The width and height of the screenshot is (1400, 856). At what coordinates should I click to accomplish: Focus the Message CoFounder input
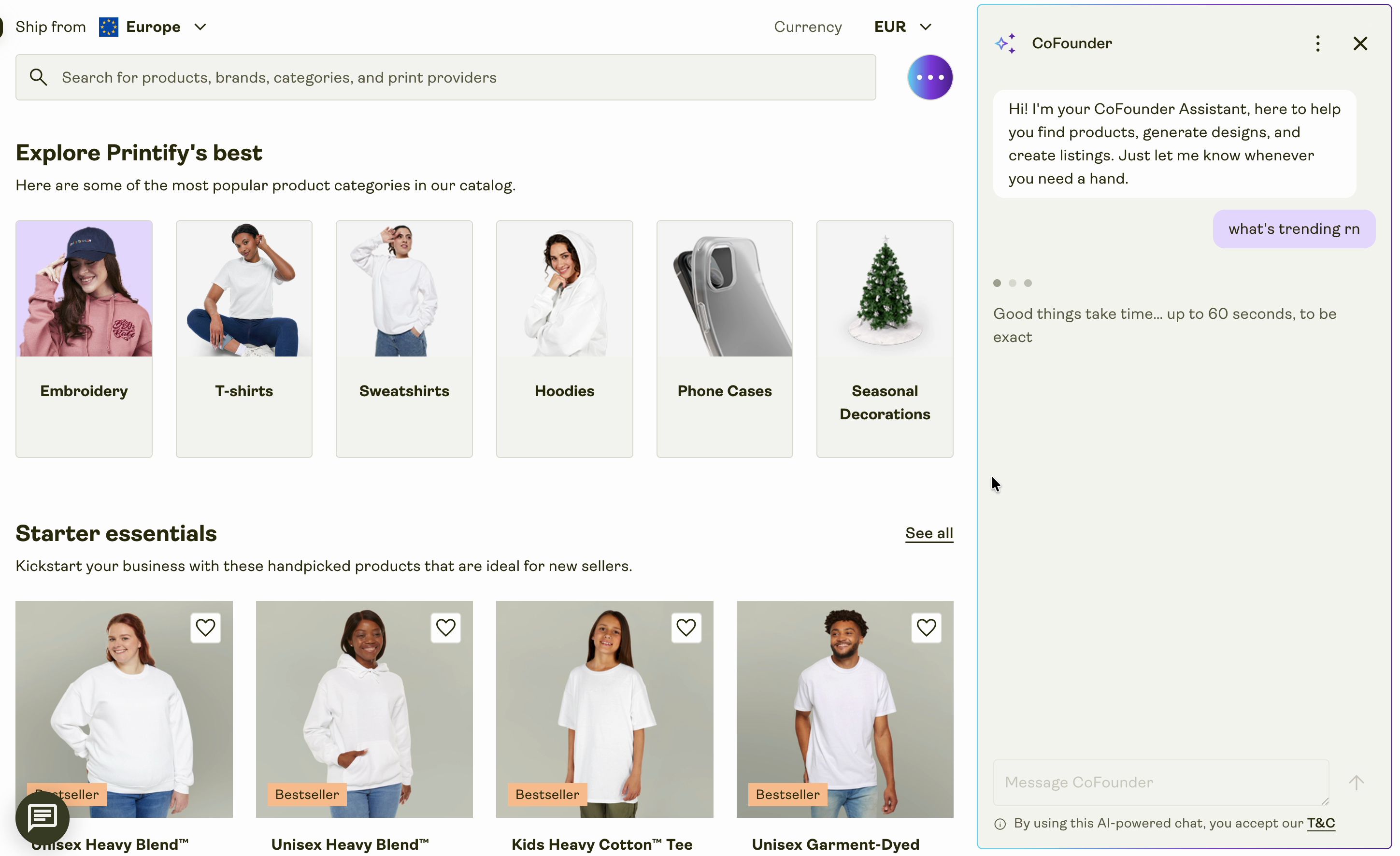(x=1160, y=782)
